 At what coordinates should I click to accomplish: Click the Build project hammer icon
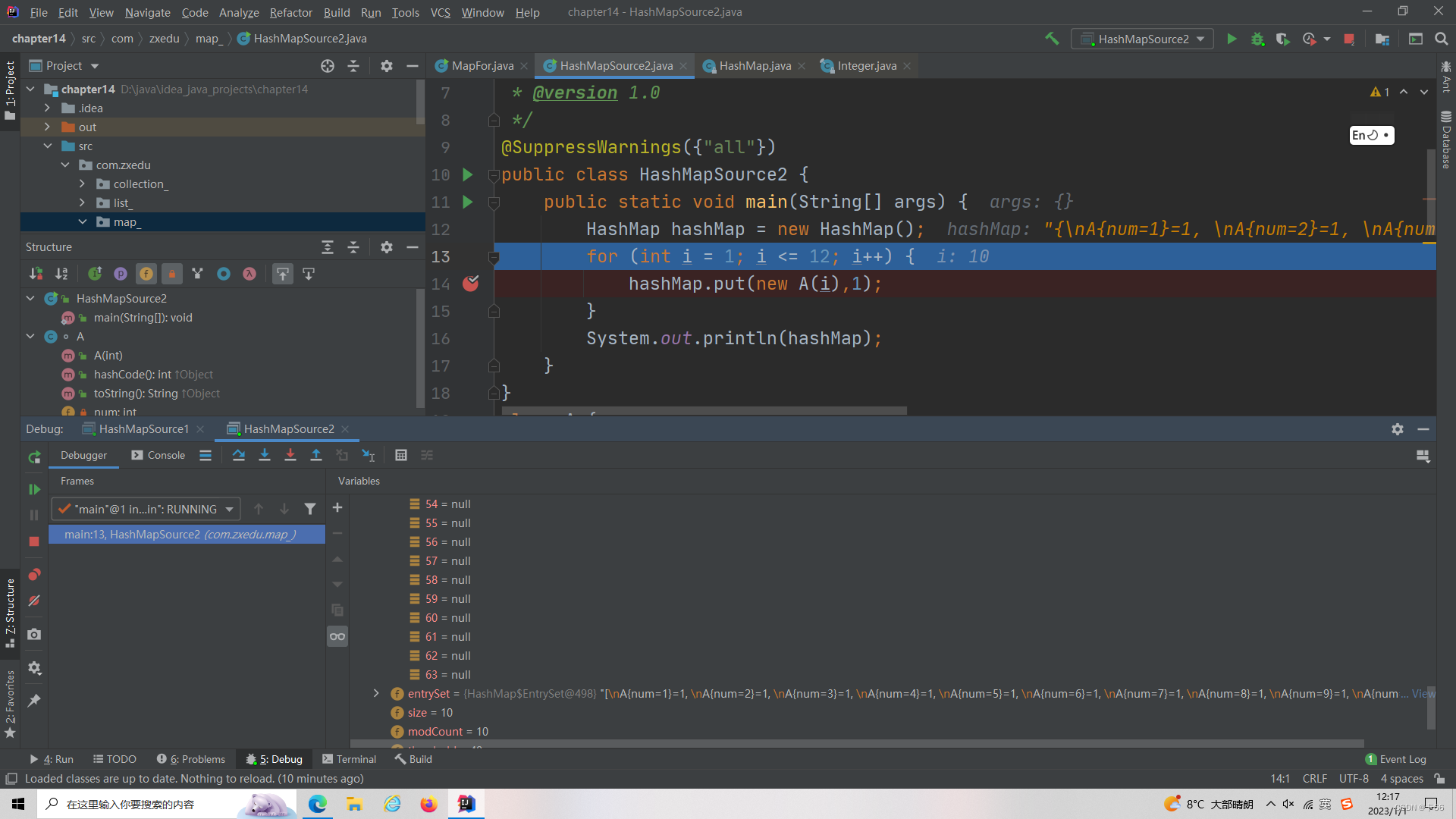(x=1052, y=39)
